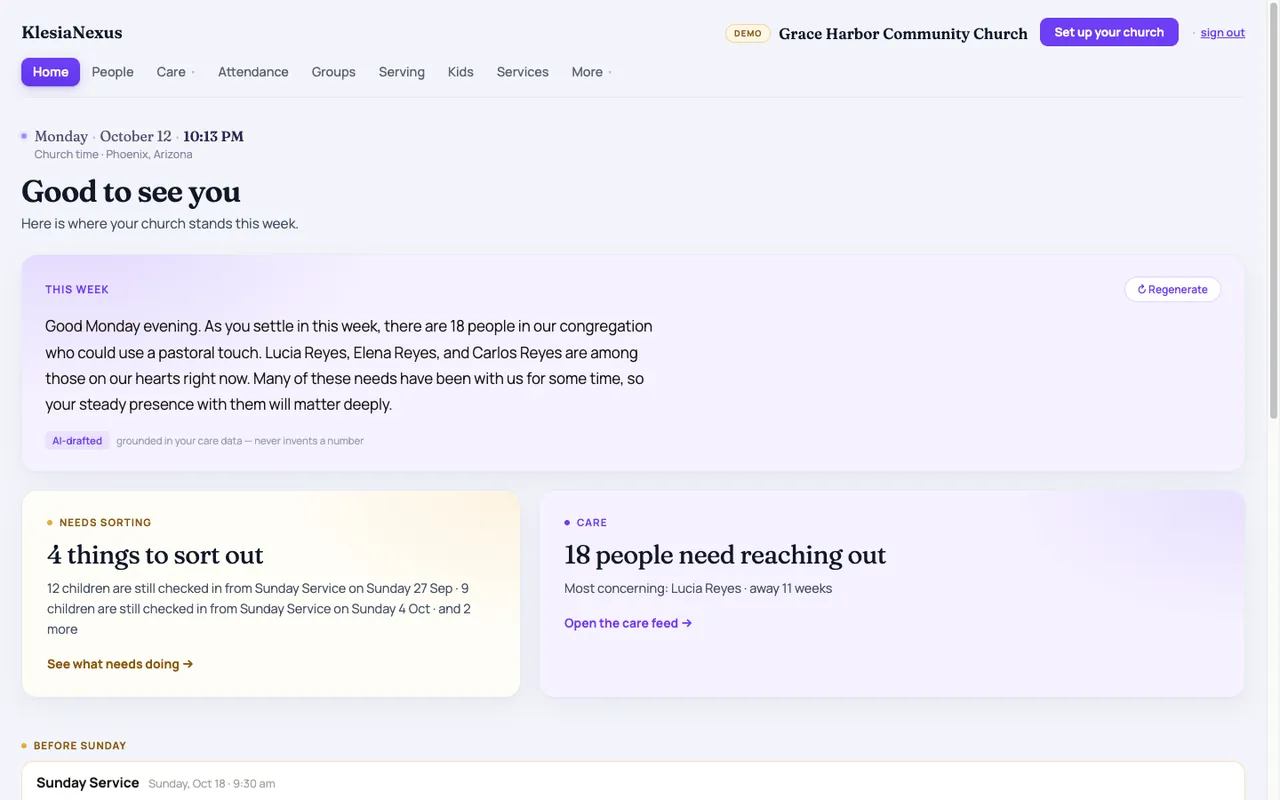The image size is (1280, 800).
Task: Click See what needs doing link
Action: coord(120,664)
